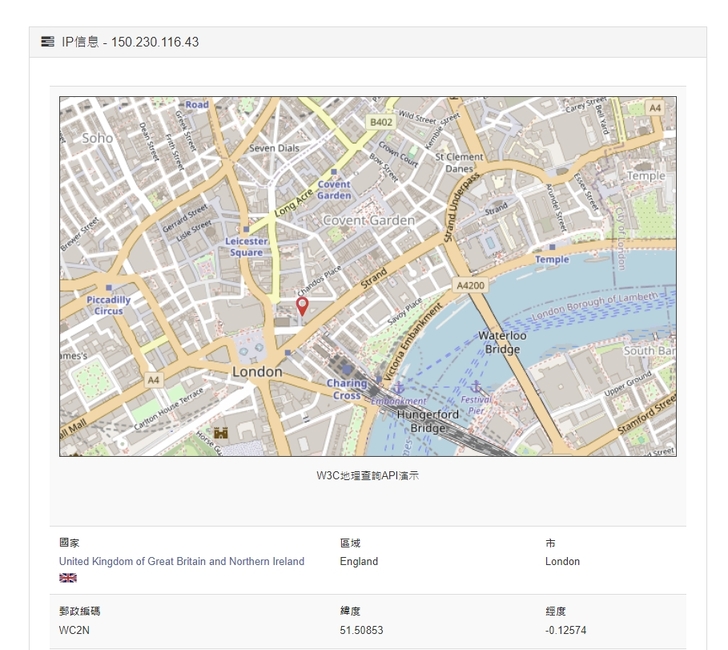
Task: Click the Hungerford Bridge label on map
Action: (x=428, y=420)
